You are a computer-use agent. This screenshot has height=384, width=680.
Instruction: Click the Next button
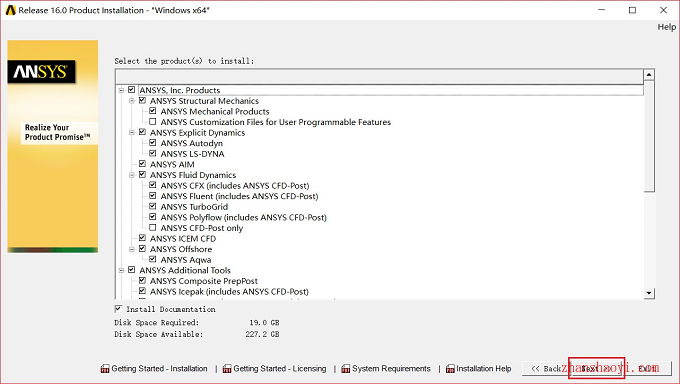click(597, 368)
